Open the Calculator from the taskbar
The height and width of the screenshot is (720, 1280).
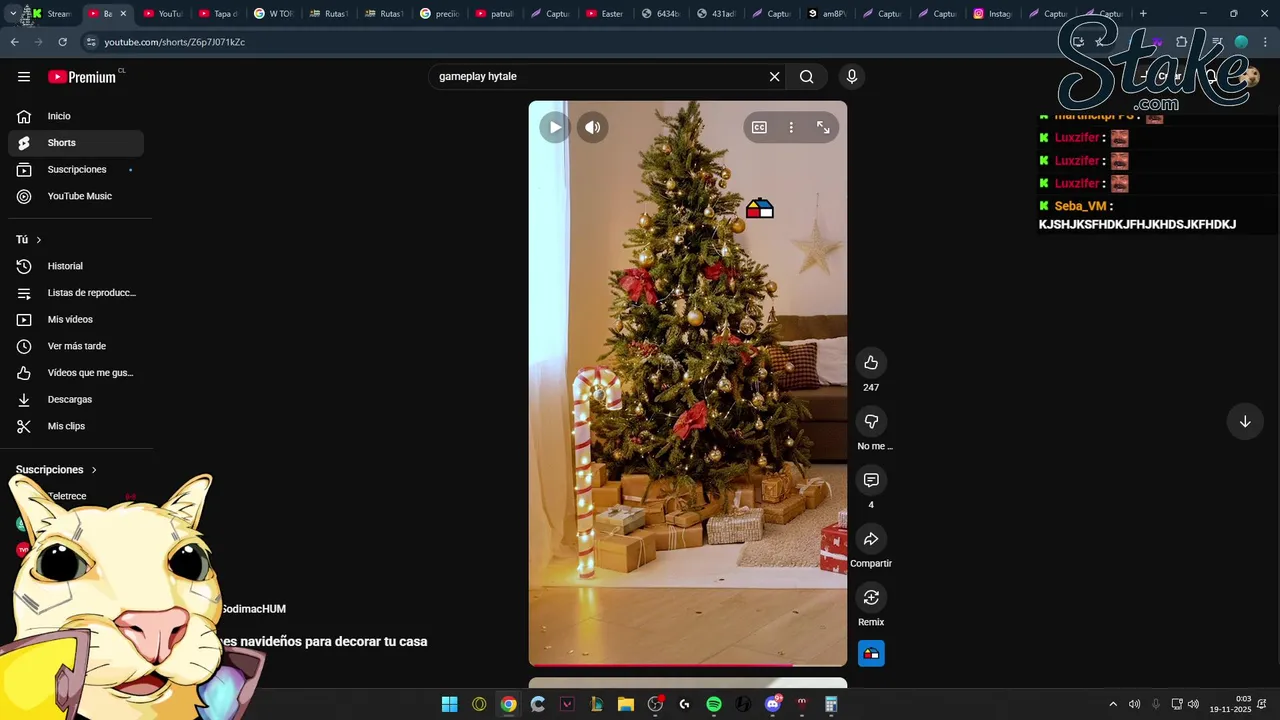tap(830, 705)
